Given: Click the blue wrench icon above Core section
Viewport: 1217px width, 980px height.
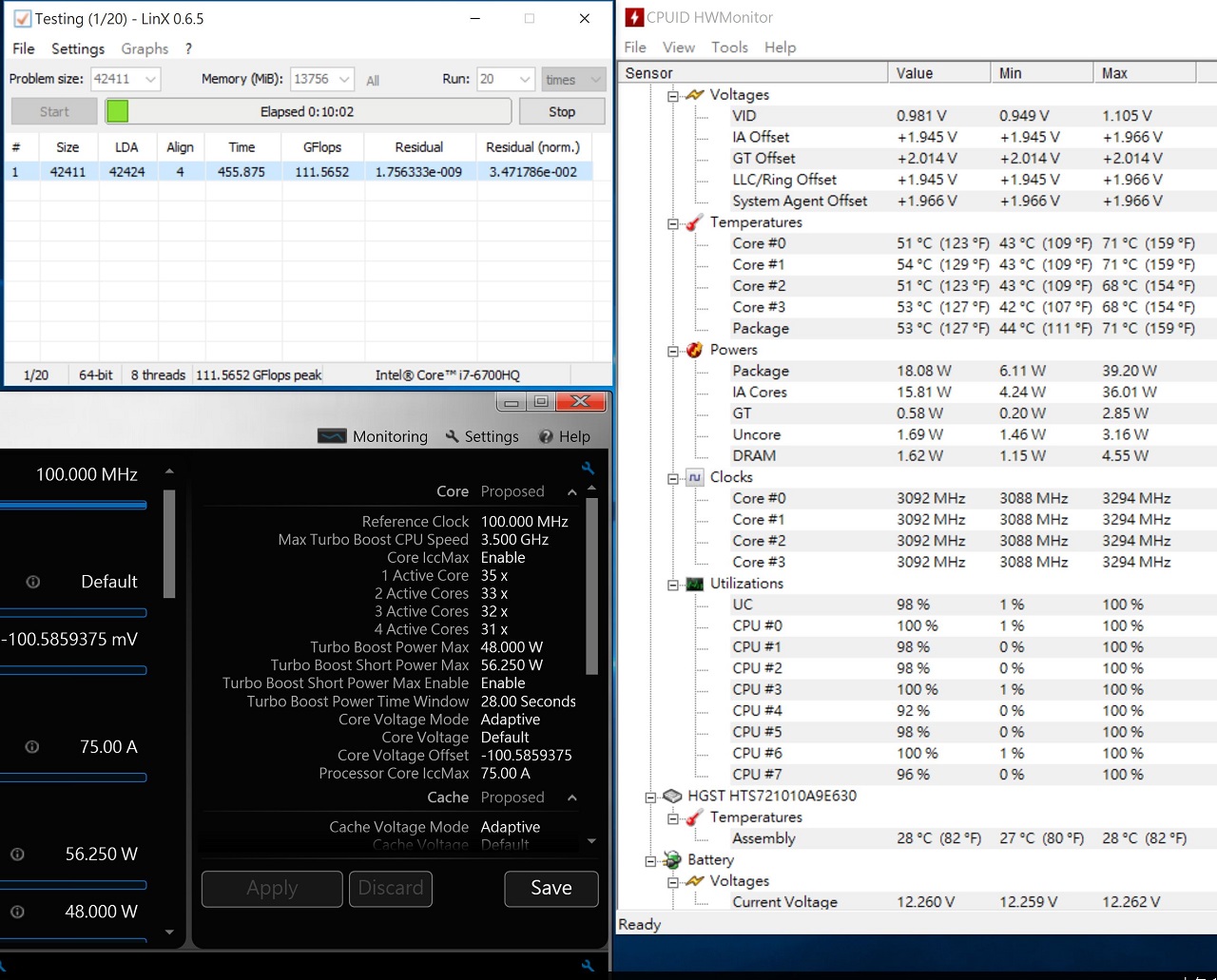Looking at the screenshot, I should [x=588, y=468].
